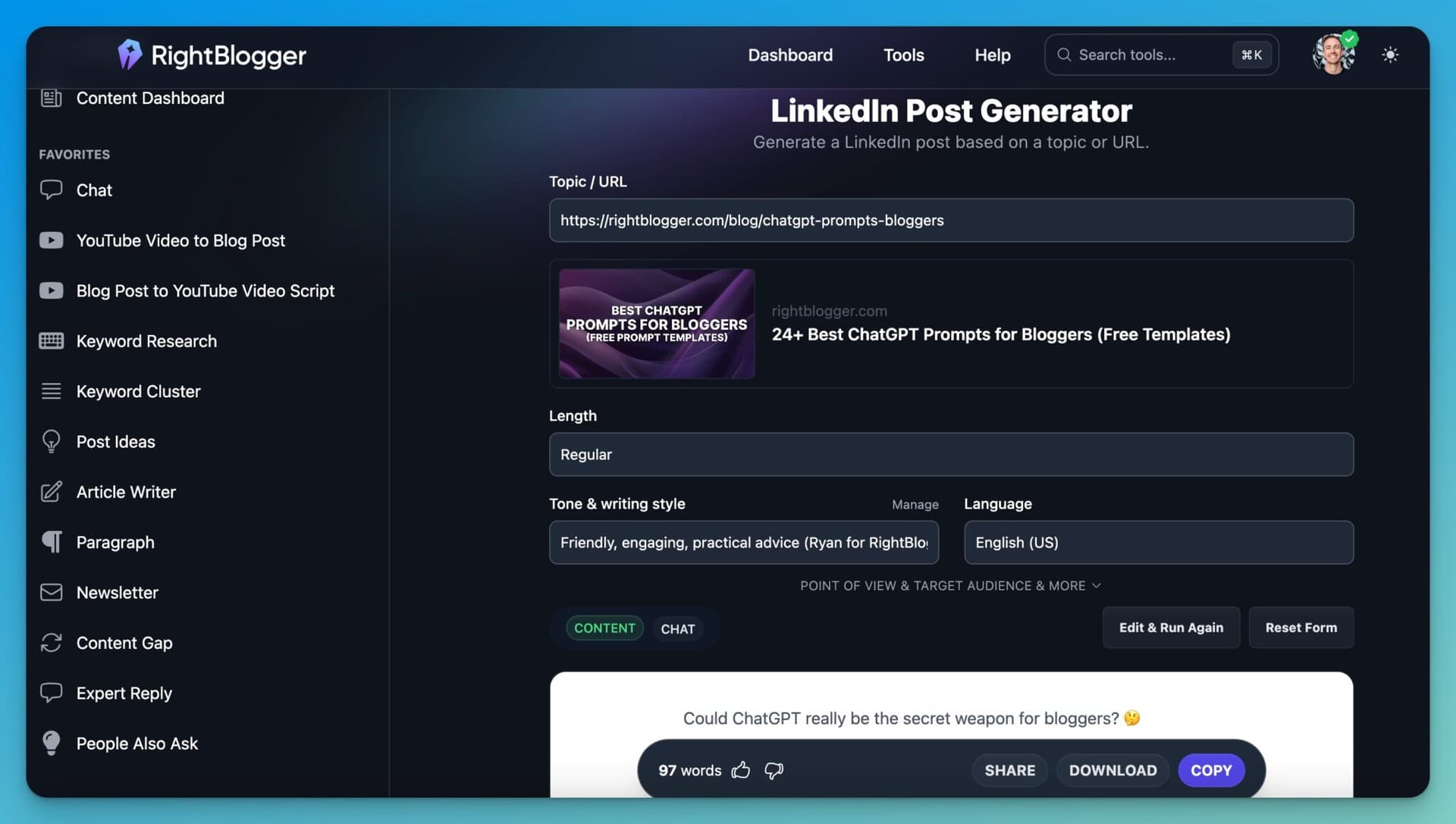Click the RightBlogger logo
1456x824 pixels.
click(x=211, y=55)
